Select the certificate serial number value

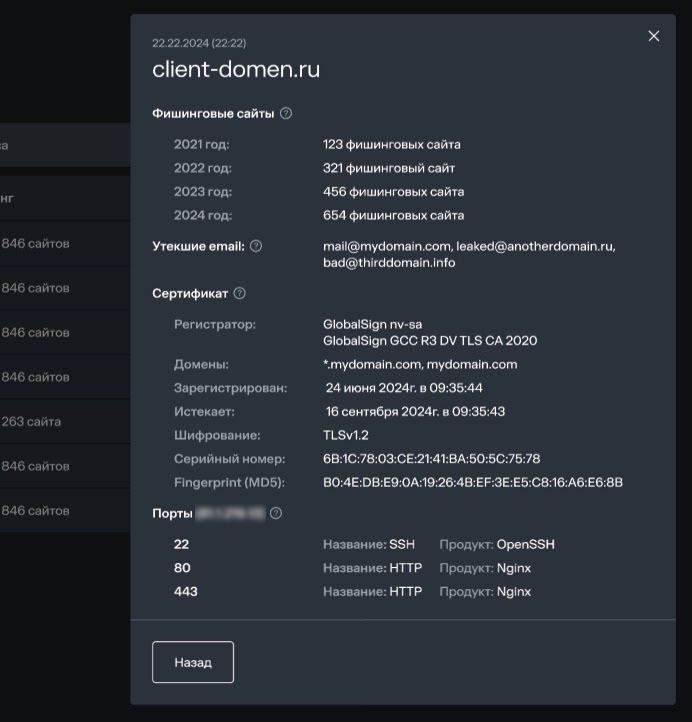[x=431, y=459]
